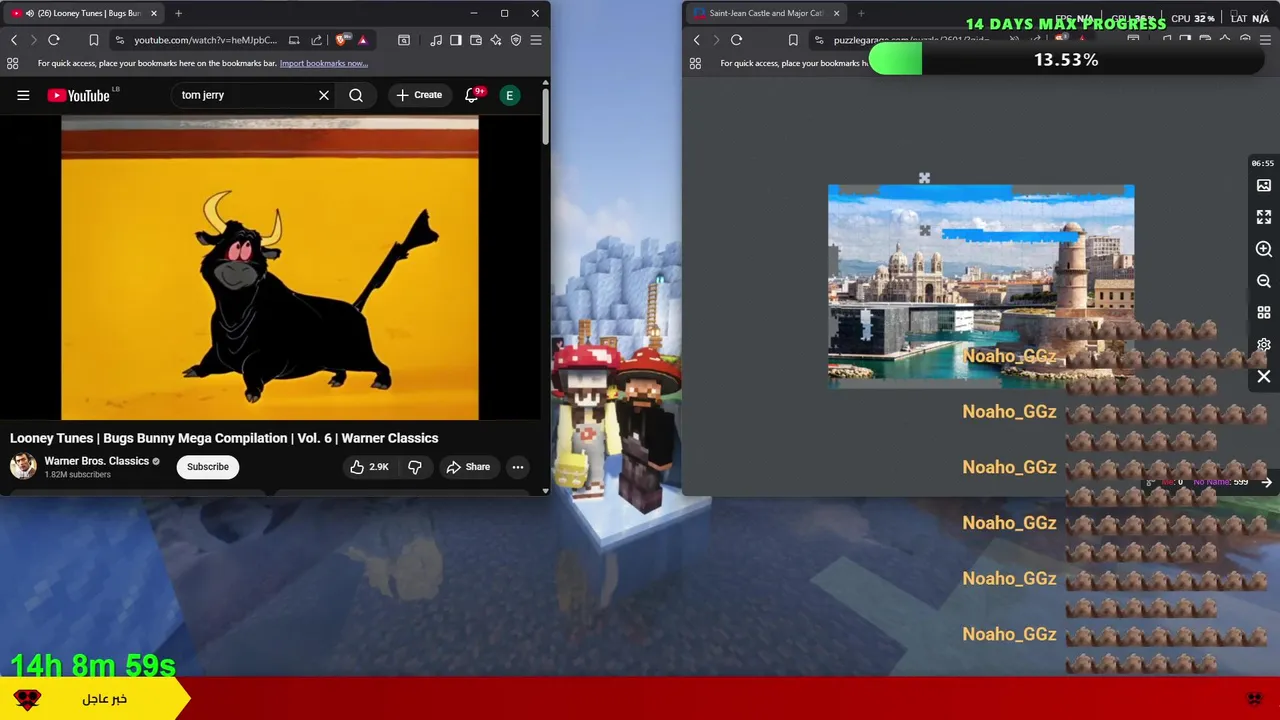1280x720 pixels.
Task: Close the Looney Tunes tab
Action: point(154,13)
